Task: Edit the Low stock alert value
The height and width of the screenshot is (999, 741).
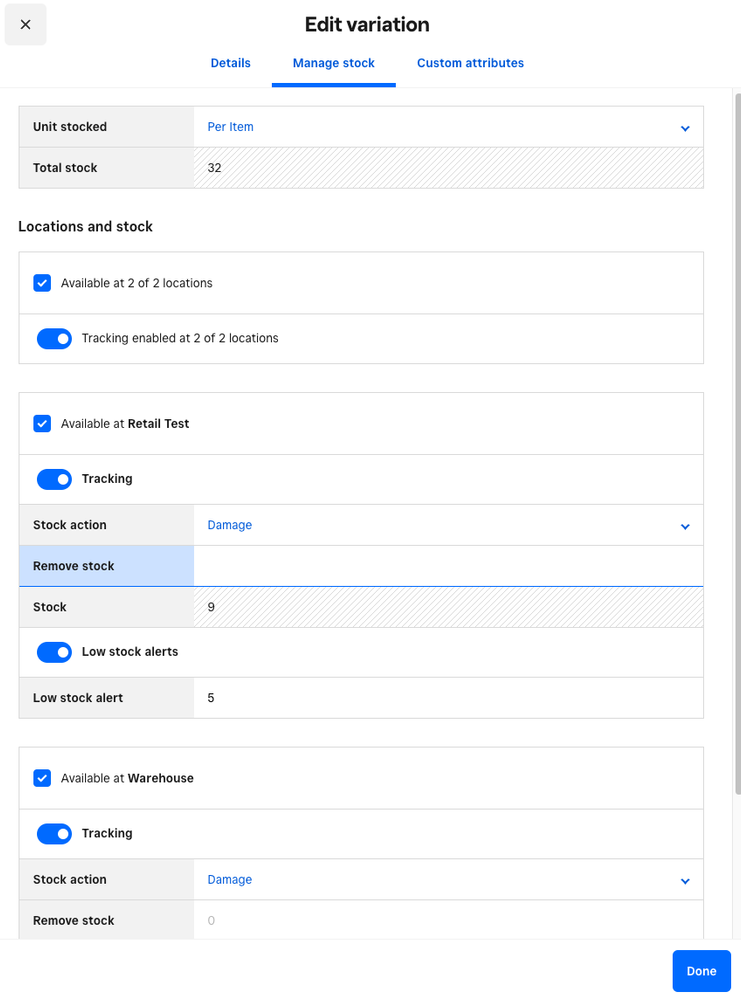Action: point(448,698)
